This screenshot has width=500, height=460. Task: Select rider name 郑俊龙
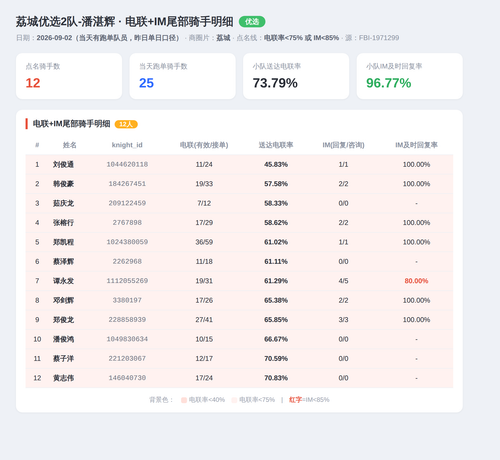click(63, 320)
